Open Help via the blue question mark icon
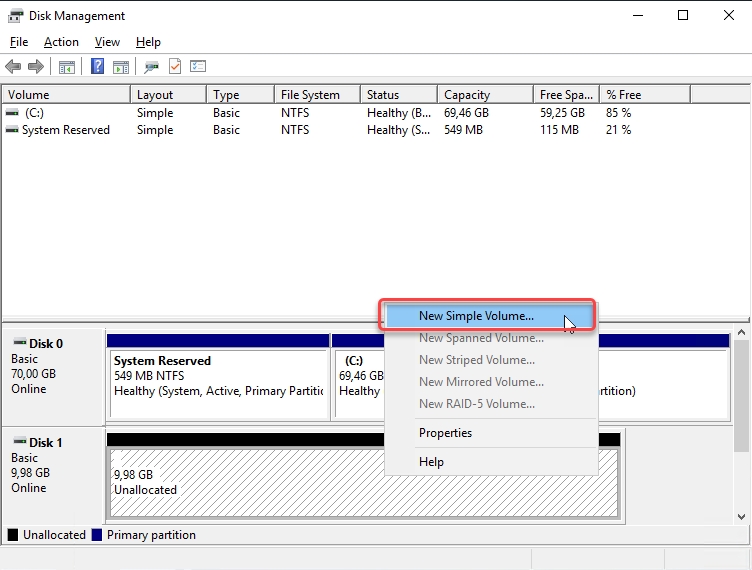Screen dimensions: 752x570 point(97,67)
